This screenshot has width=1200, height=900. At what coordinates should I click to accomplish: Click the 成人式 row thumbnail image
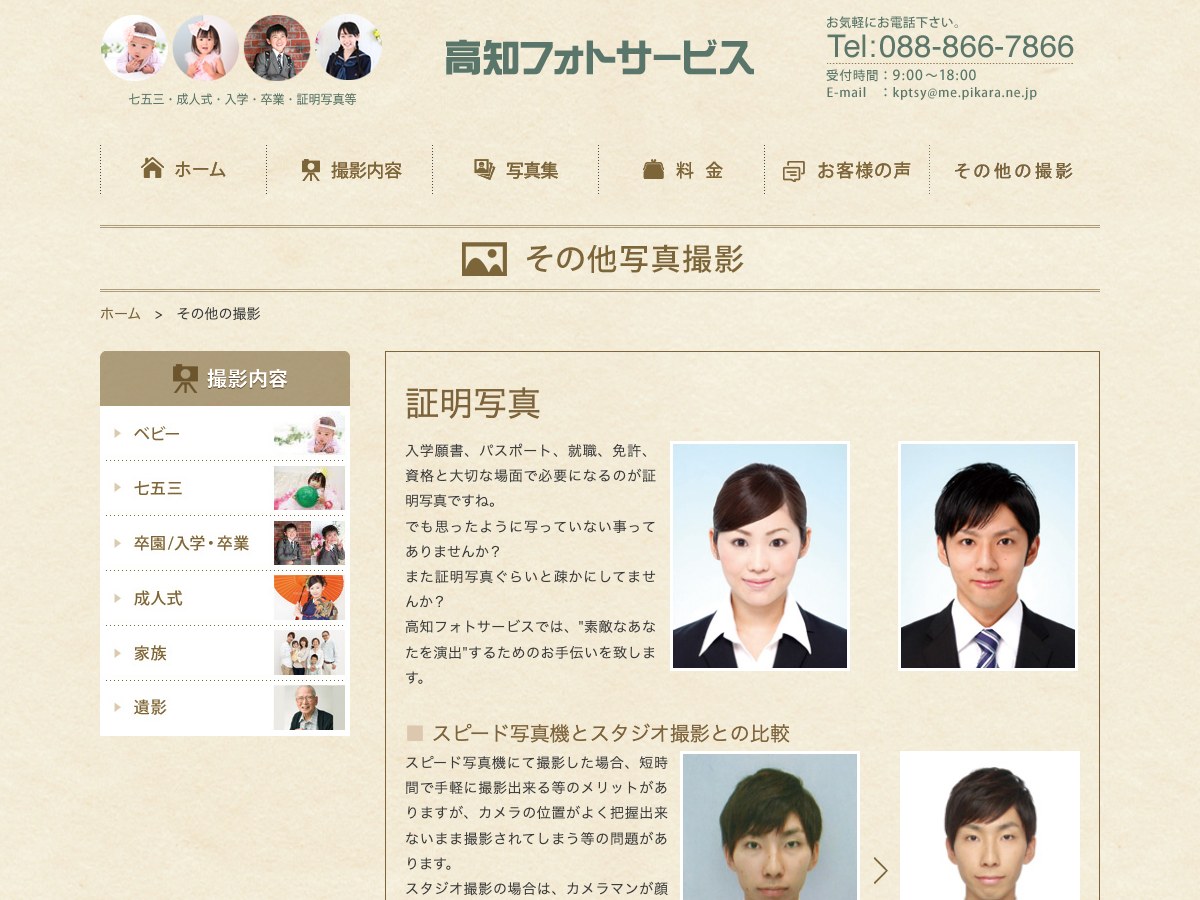pyautogui.click(x=309, y=598)
